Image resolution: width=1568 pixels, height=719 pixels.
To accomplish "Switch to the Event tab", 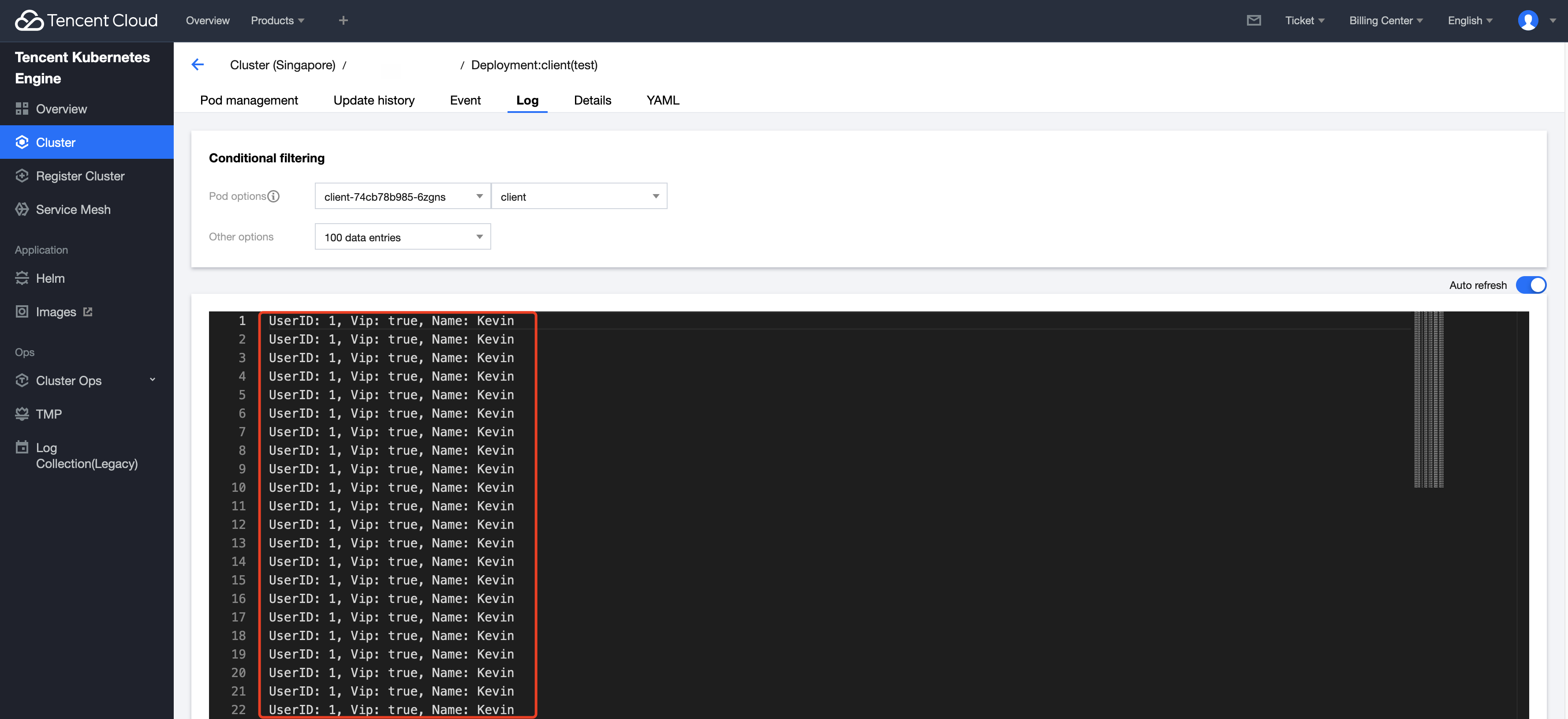I will [465, 101].
